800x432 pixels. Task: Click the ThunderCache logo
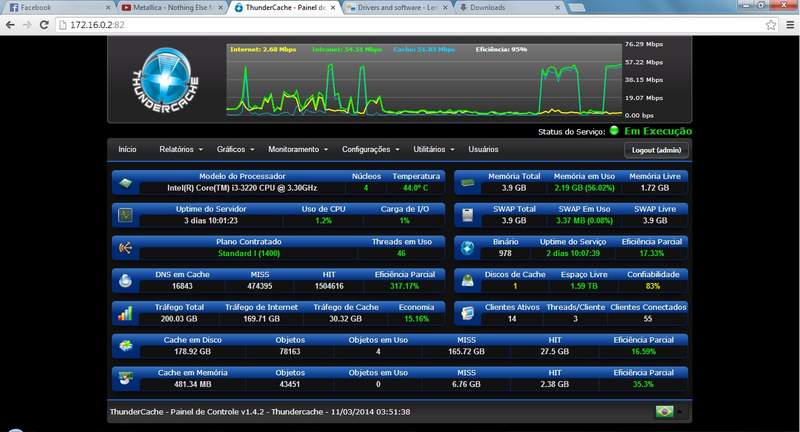[165, 80]
